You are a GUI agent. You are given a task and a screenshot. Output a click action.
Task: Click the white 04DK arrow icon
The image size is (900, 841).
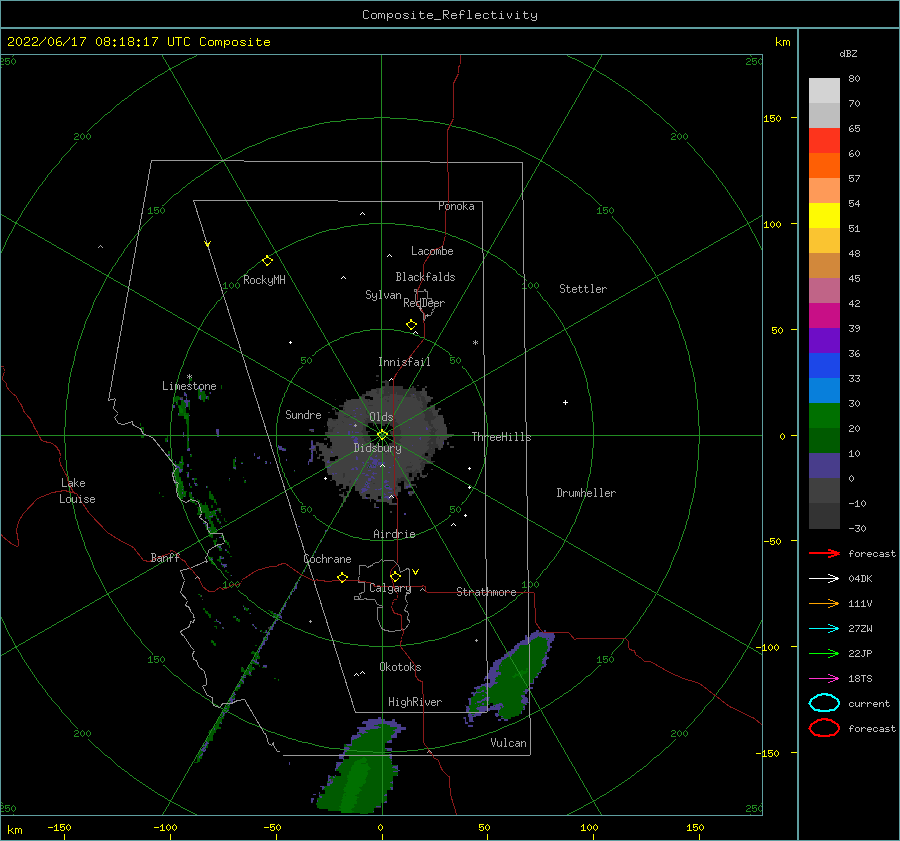pyautogui.click(x=824, y=579)
